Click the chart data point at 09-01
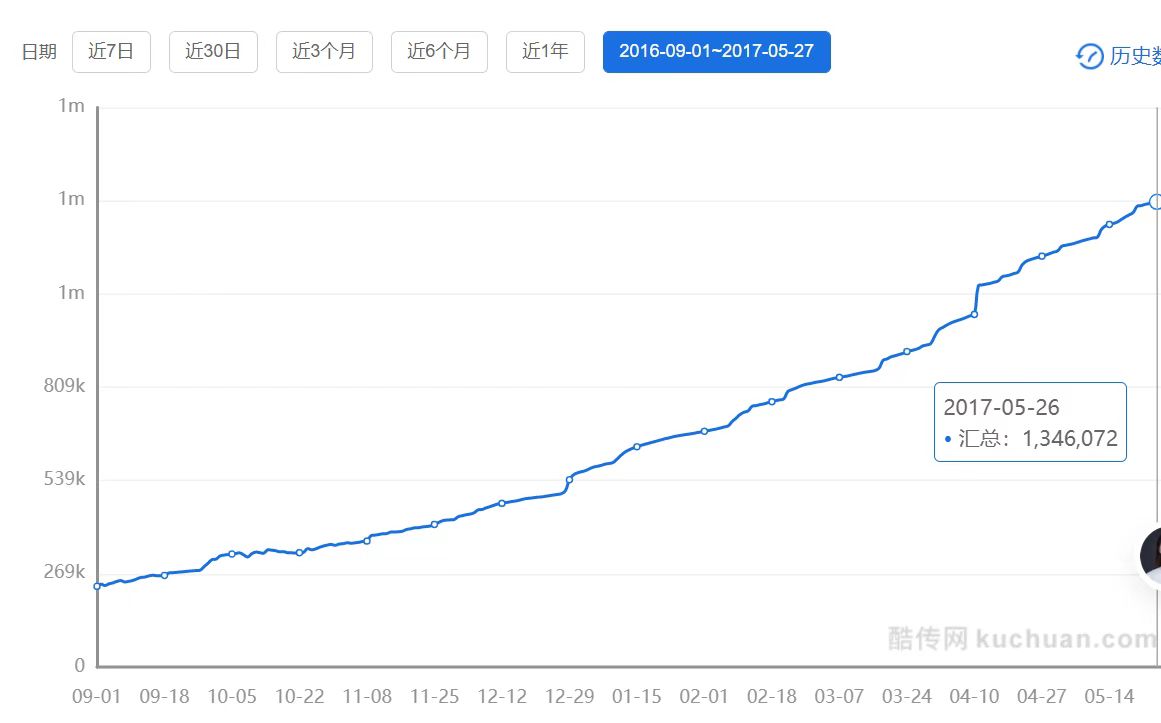1161x723 pixels. (x=97, y=586)
